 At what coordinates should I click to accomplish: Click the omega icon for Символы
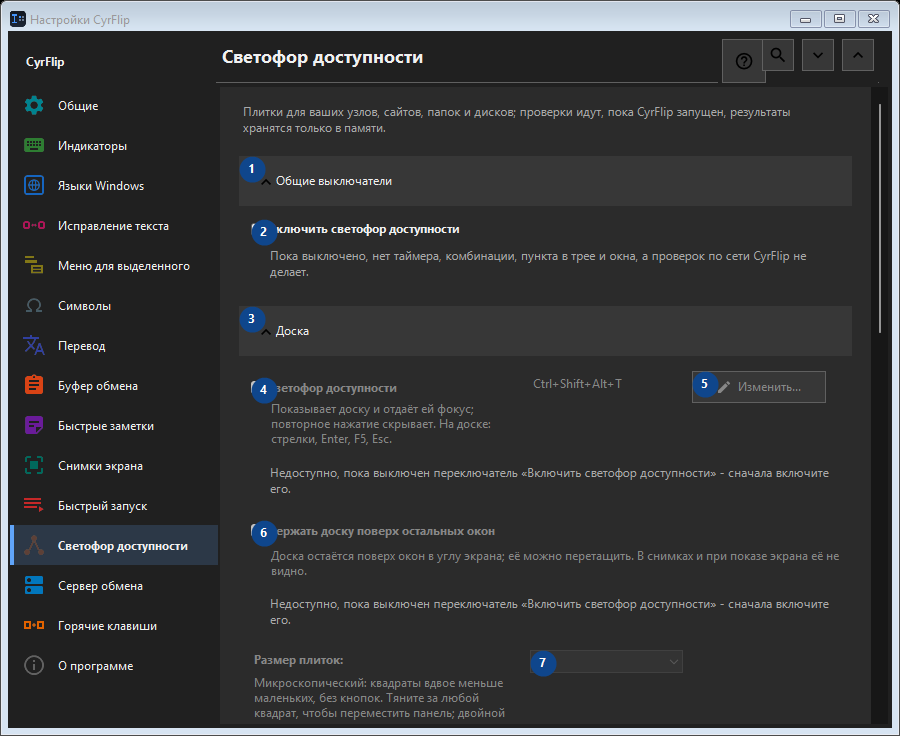[34, 306]
